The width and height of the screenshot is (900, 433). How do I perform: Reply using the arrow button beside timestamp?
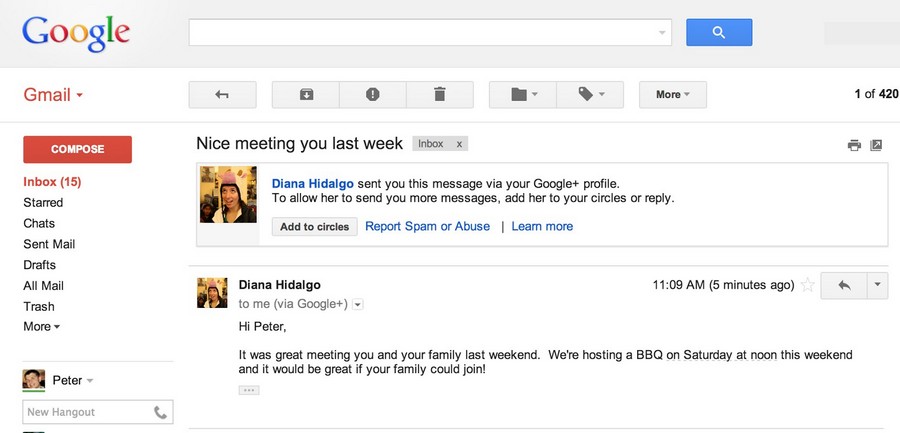coord(844,285)
